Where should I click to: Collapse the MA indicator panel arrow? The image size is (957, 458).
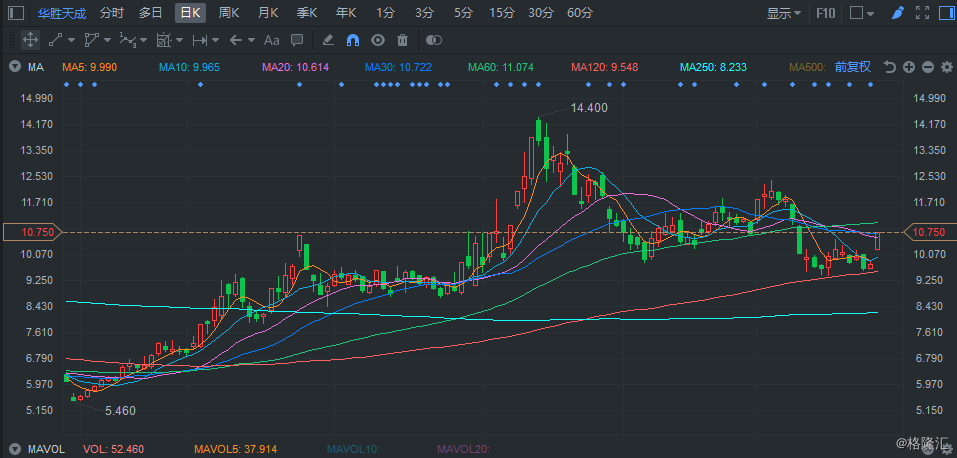15,67
